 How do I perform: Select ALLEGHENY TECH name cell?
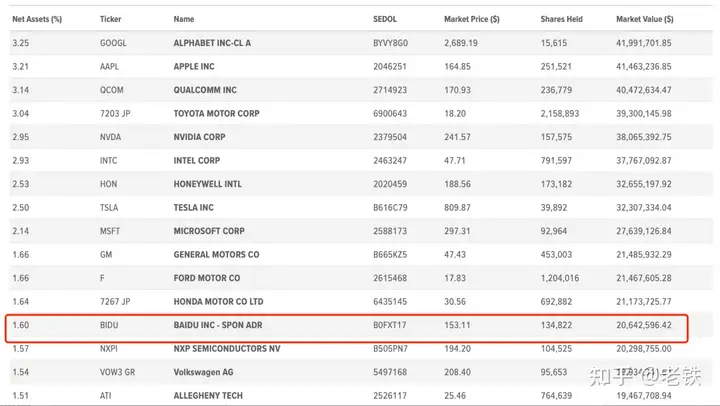[208, 396]
